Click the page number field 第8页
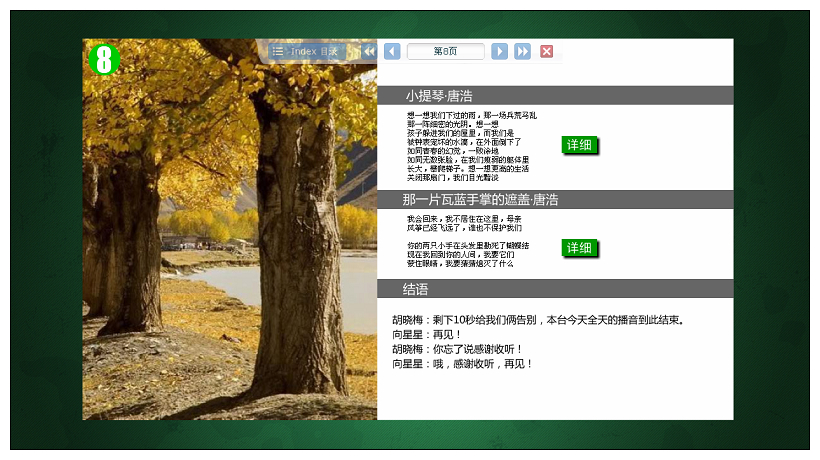The width and height of the screenshot is (820, 460). click(x=446, y=51)
